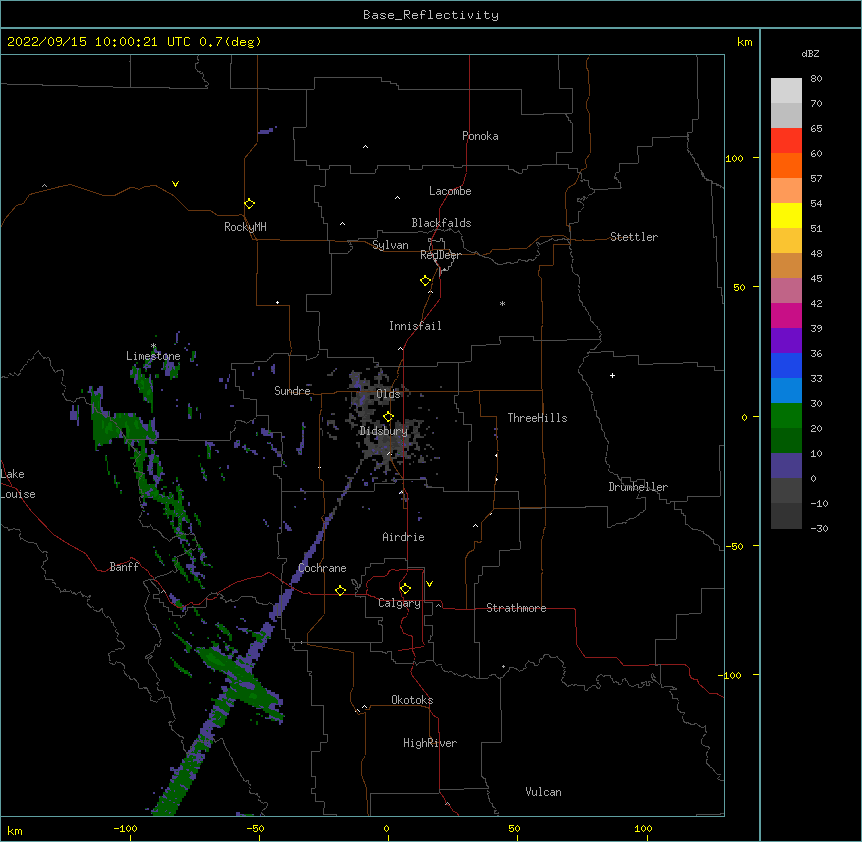Click the Vulcan town label
The width and height of the screenshot is (862, 842).
click(x=543, y=792)
